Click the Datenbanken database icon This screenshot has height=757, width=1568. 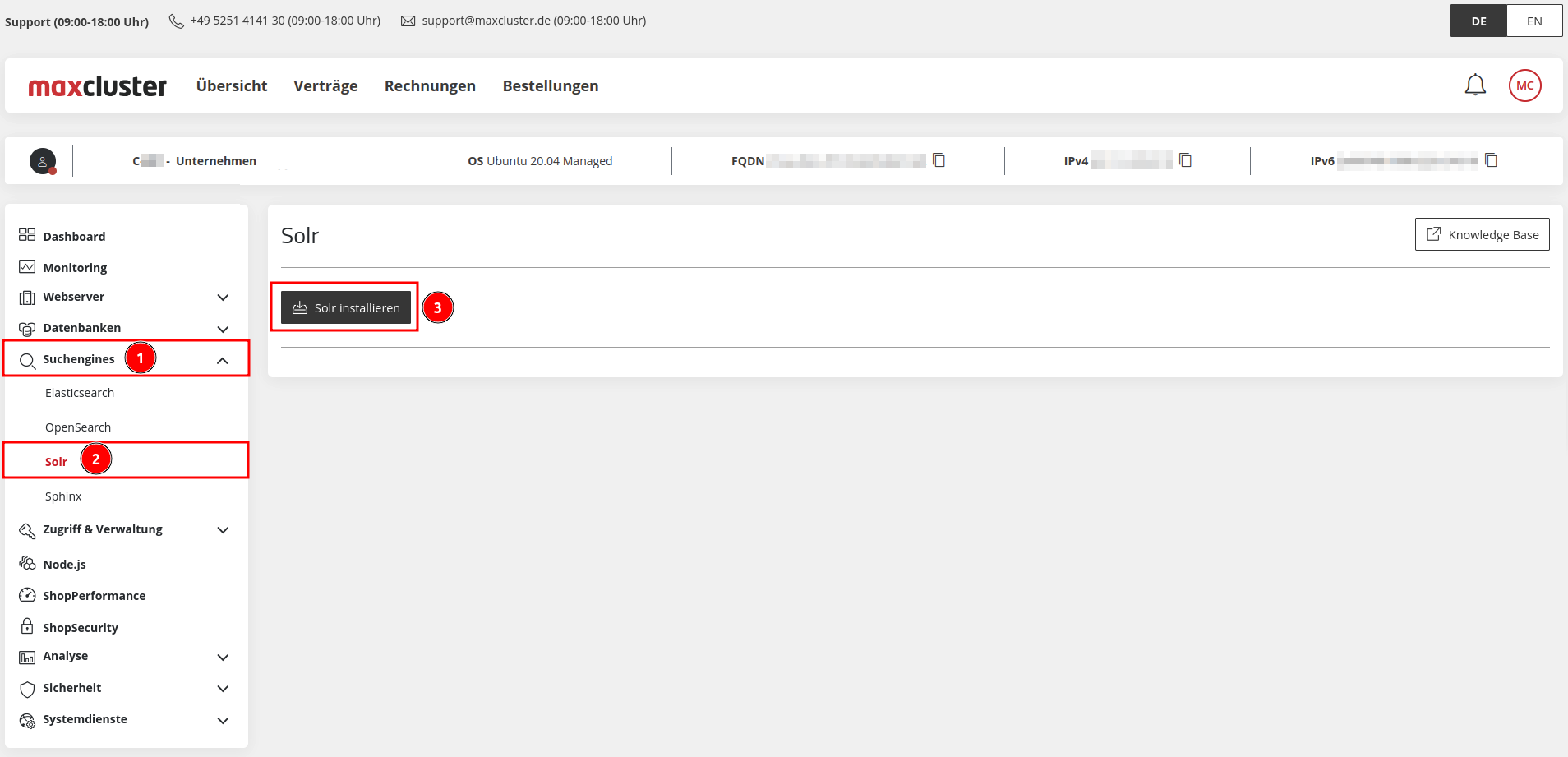(27, 329)
